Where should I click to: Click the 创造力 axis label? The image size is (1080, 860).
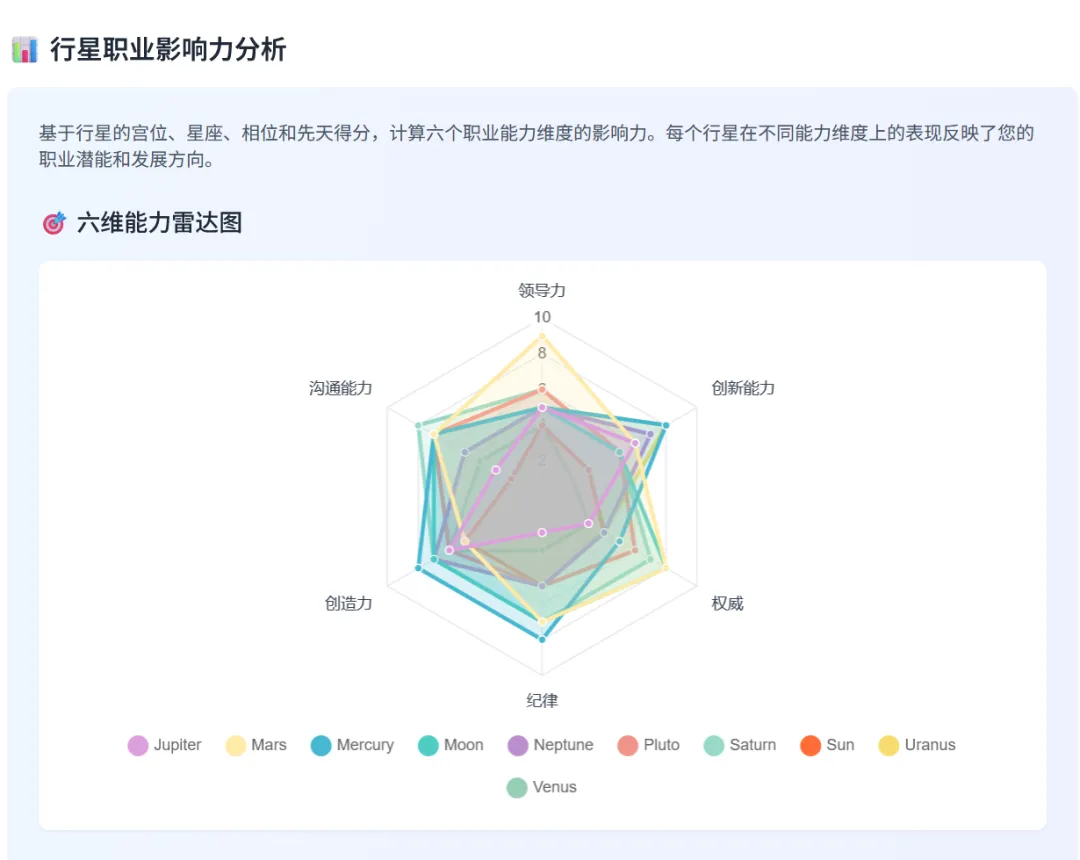349,604
